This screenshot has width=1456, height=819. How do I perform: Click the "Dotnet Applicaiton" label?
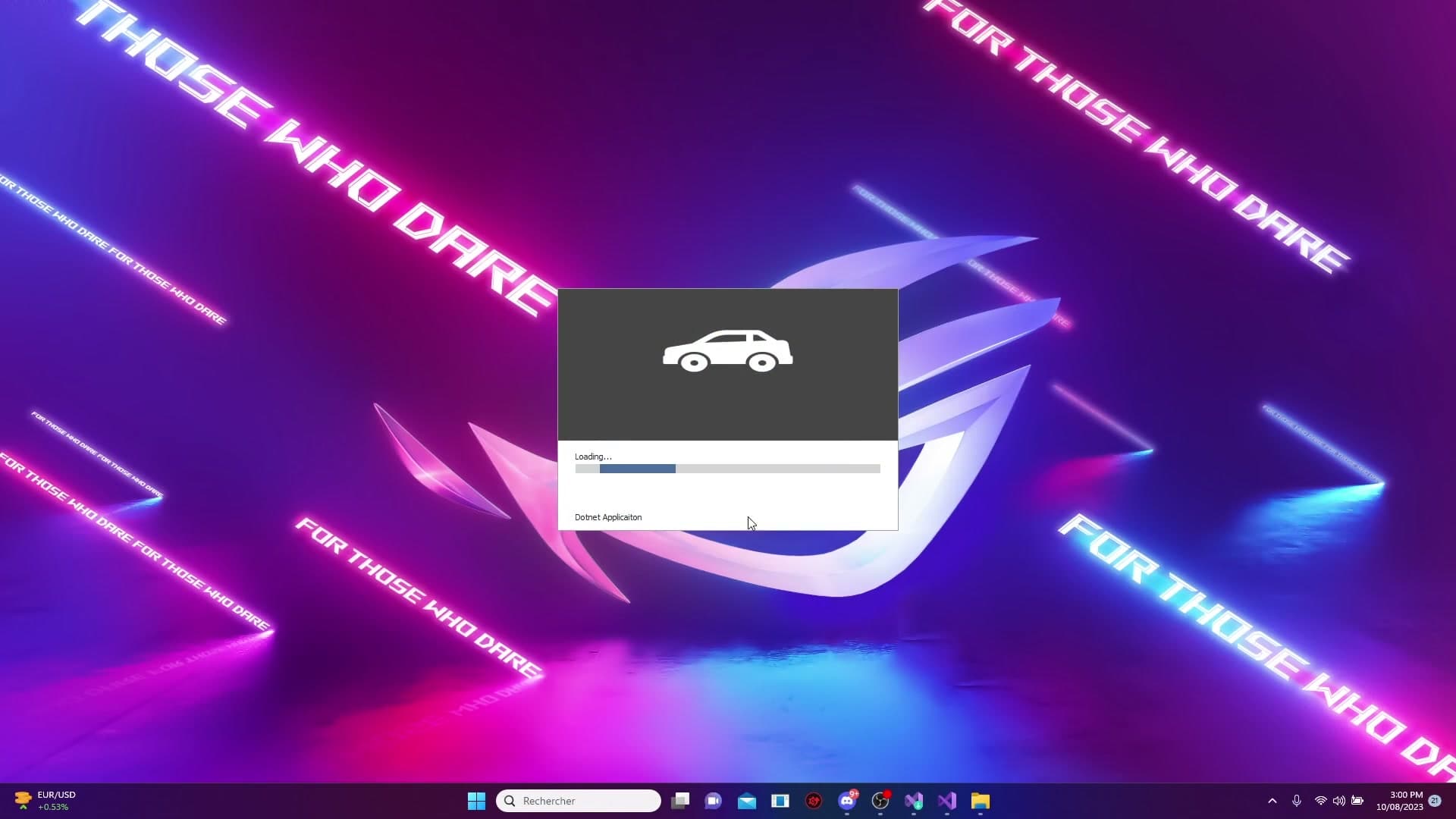[608, 517]
